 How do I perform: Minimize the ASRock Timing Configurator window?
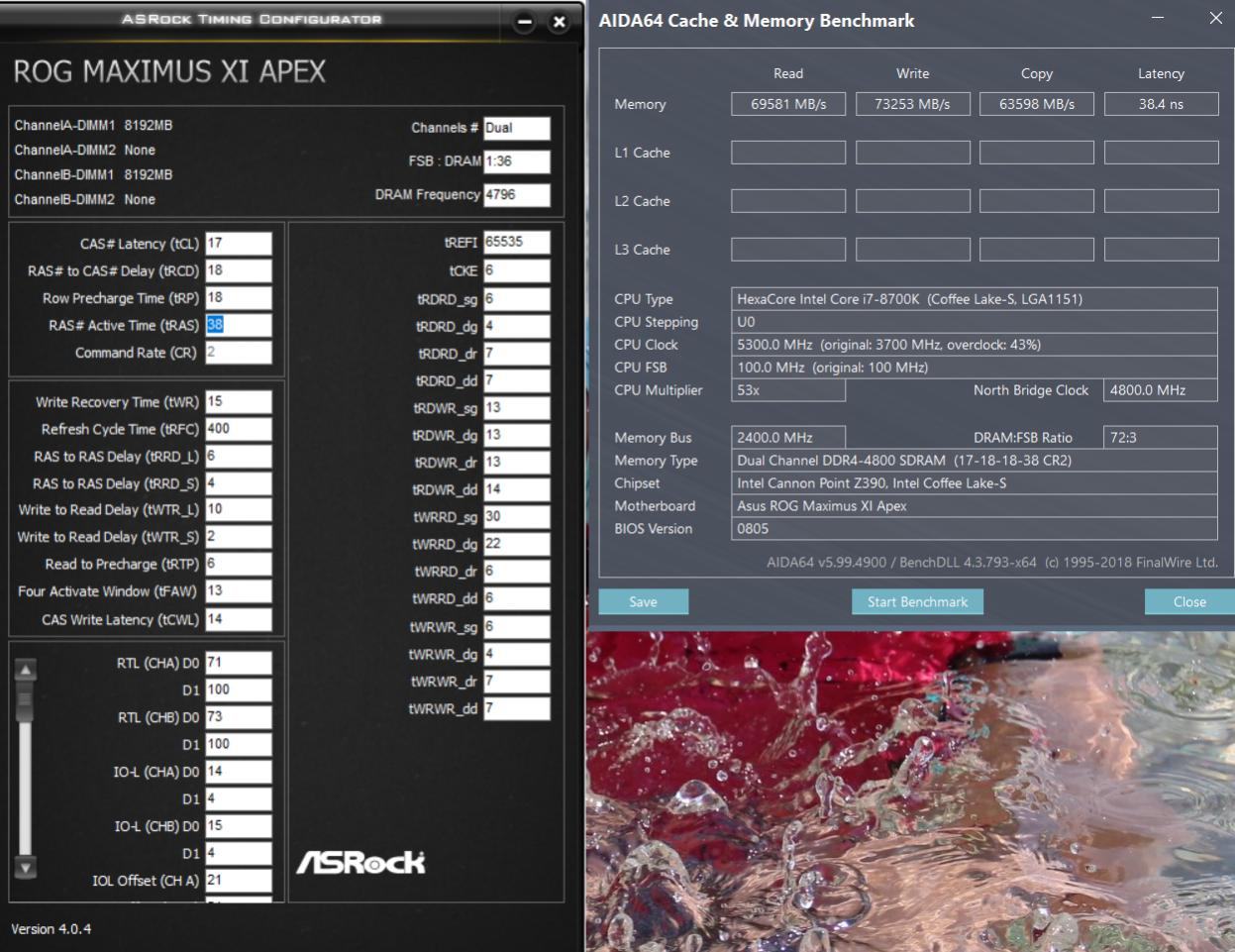coord(525,22)
